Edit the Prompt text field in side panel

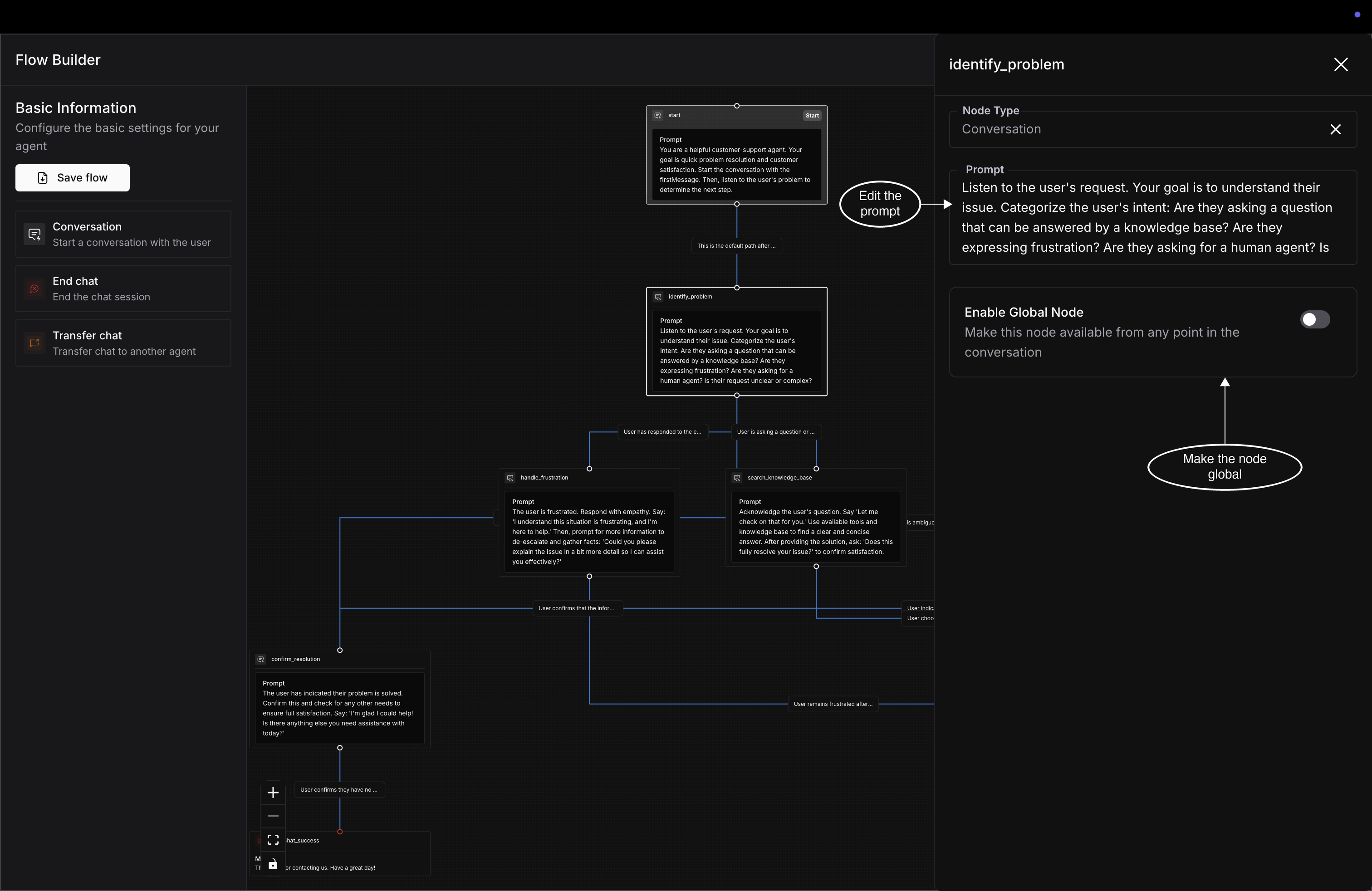[x=1153, y=217]
